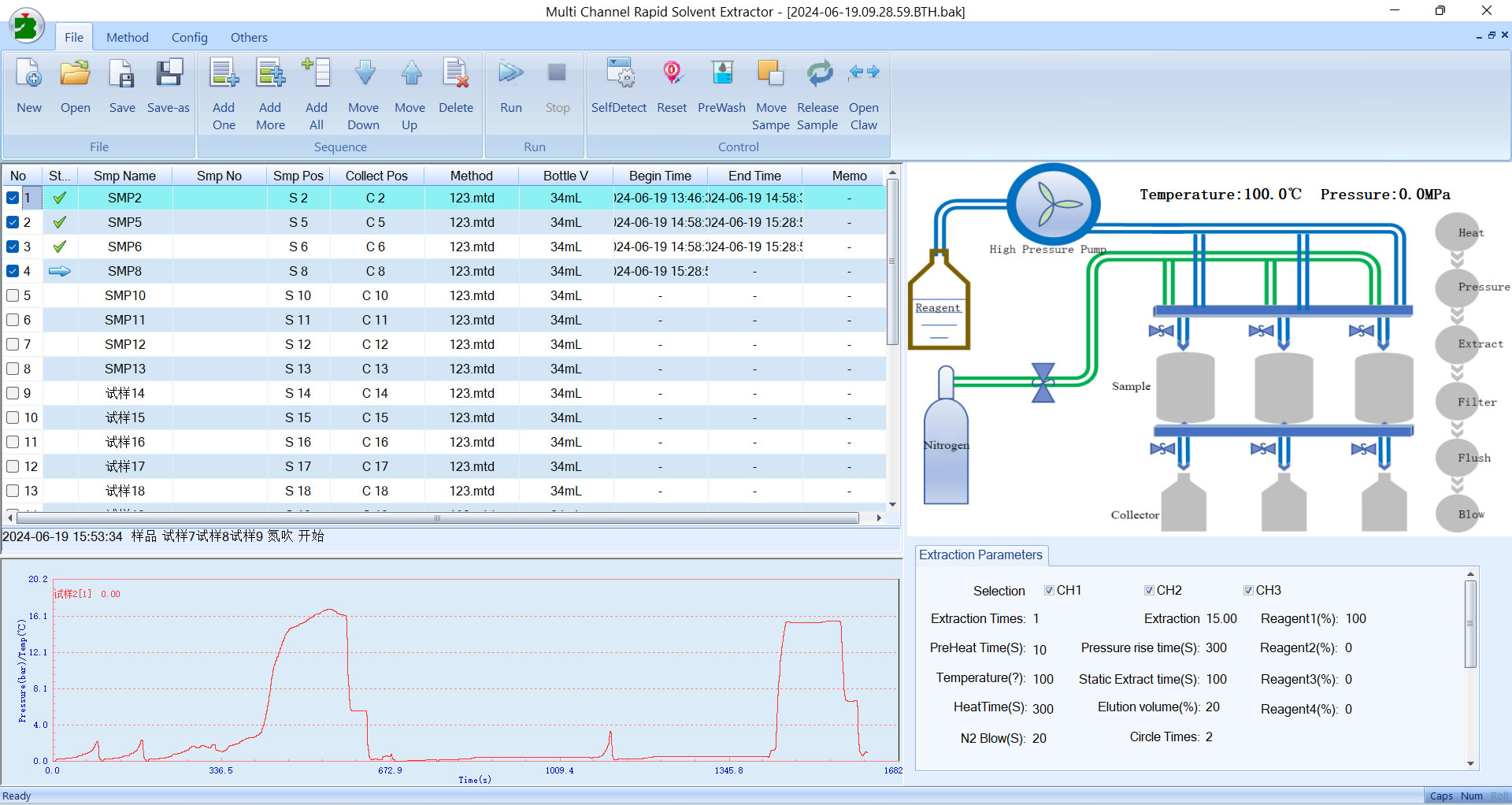This screenshot has height=805, width=1512.
Task: Toggle row 4 SMP8 checkbox
Action: point(13,272)
